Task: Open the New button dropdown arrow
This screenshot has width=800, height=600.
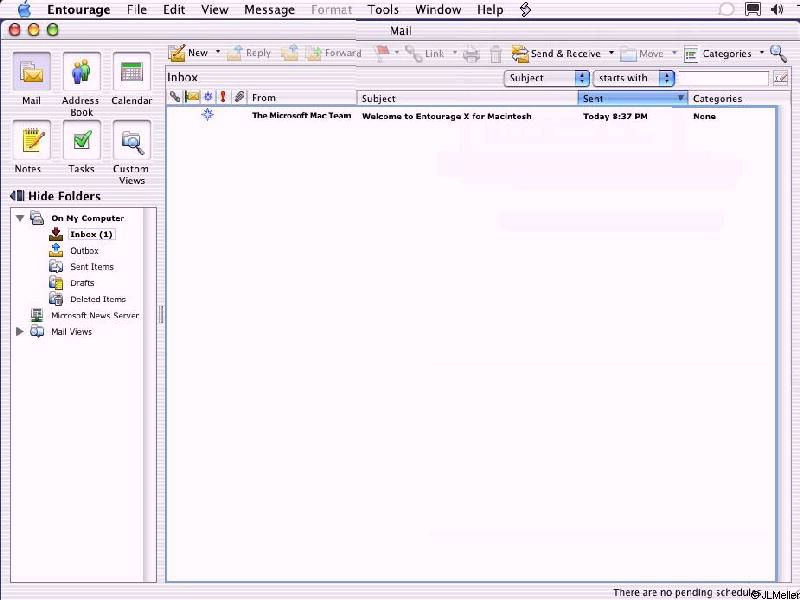Action: (x=218, y=52)
